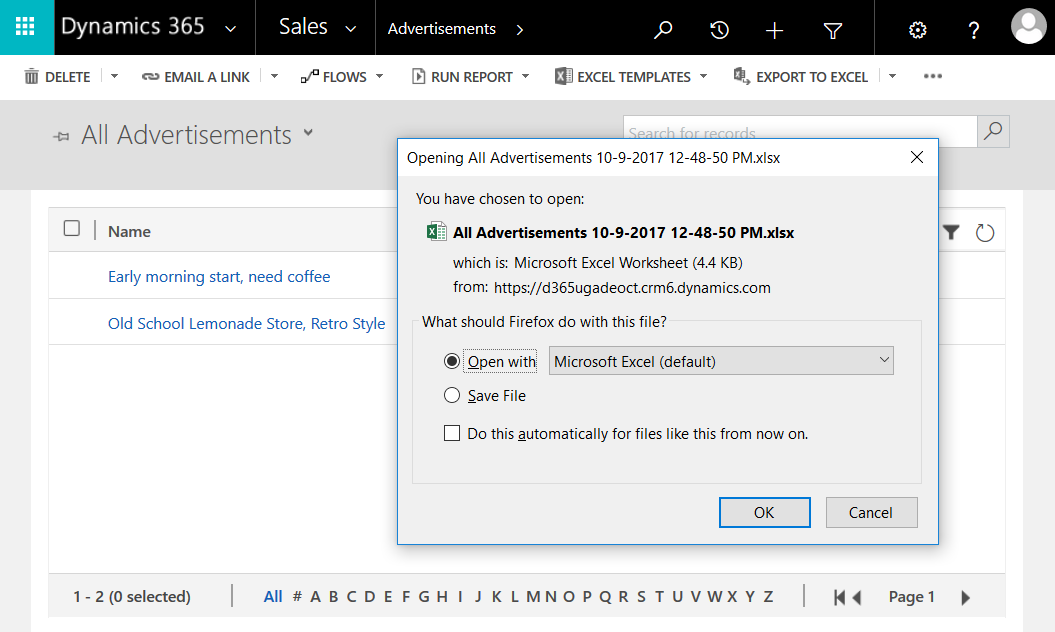
Task: Click the Run Report document icon
Action: coord(419,77)
